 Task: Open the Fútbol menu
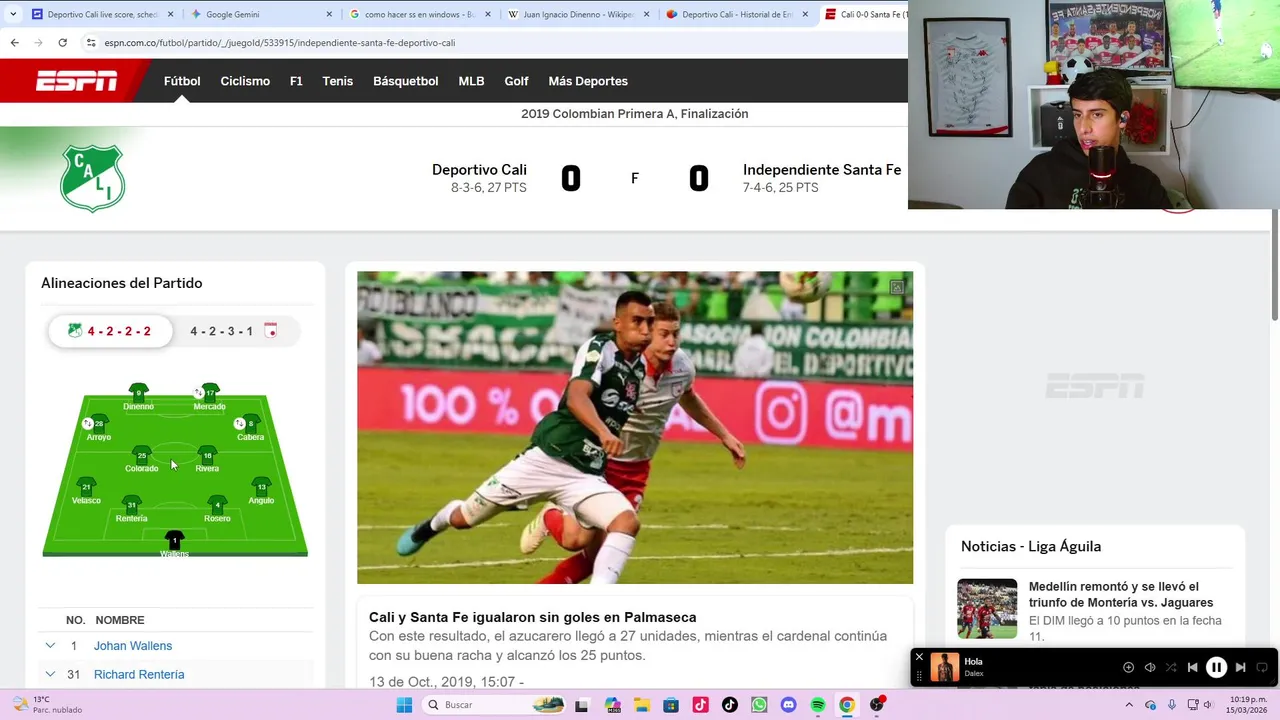click(182, 81)
